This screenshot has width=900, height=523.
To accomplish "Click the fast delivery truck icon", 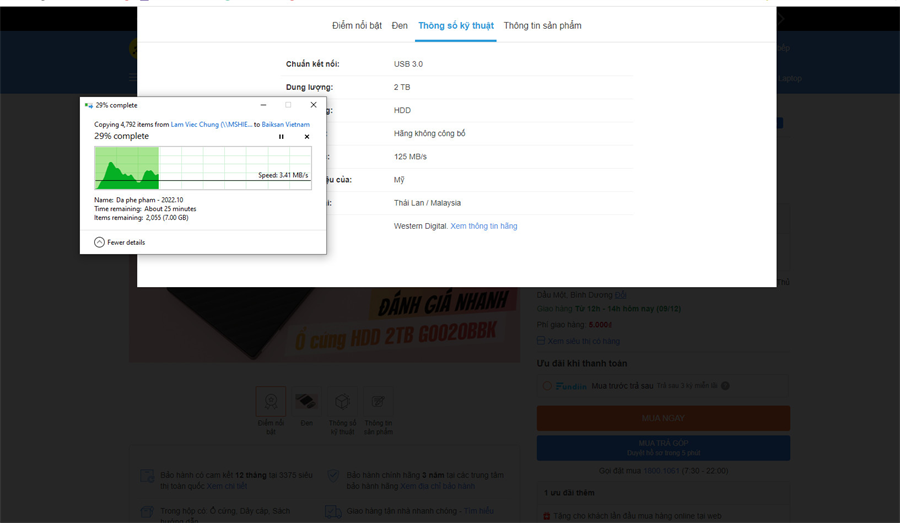I will pos(333,511).
